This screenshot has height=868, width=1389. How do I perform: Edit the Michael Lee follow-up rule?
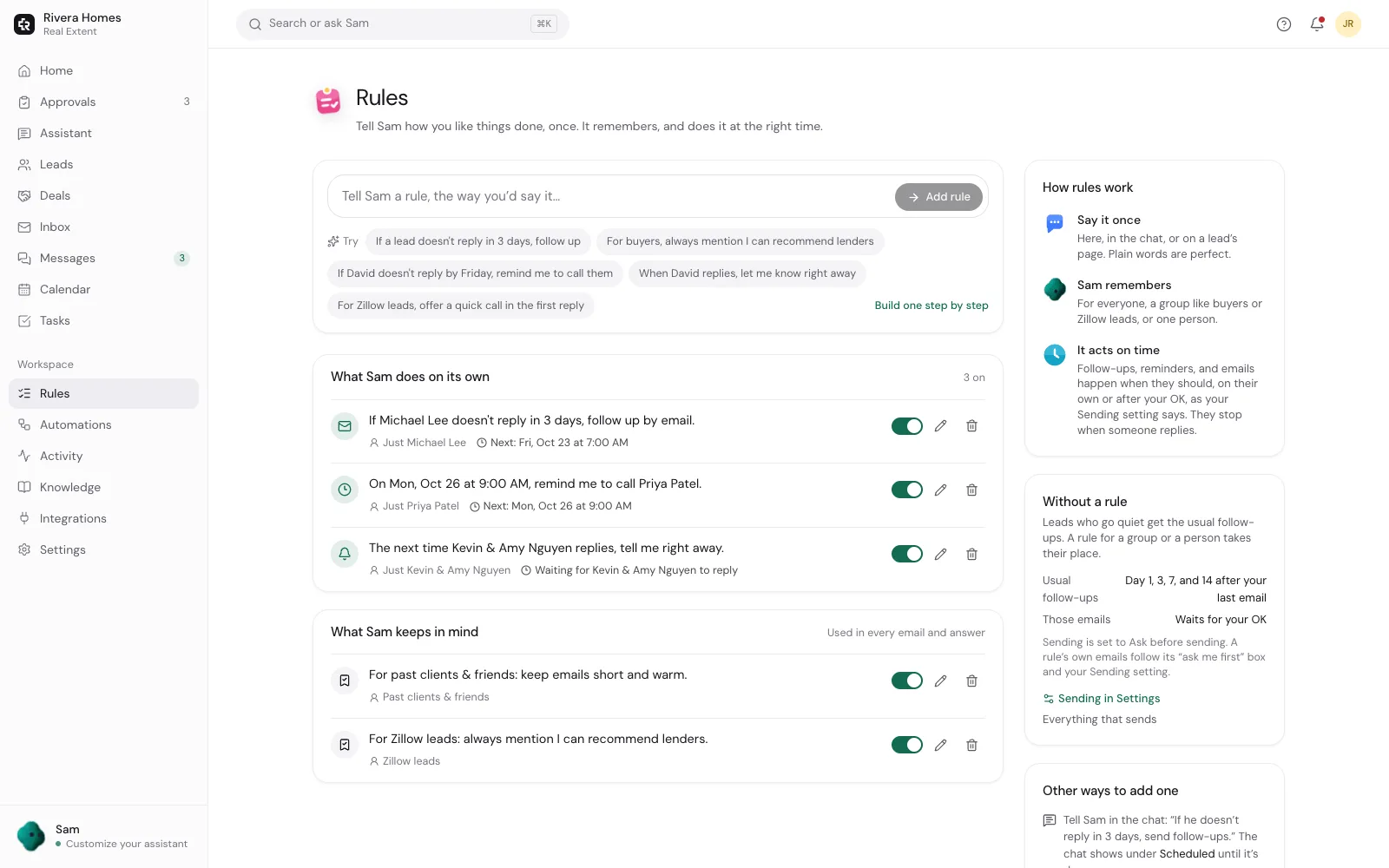point(940,426)
